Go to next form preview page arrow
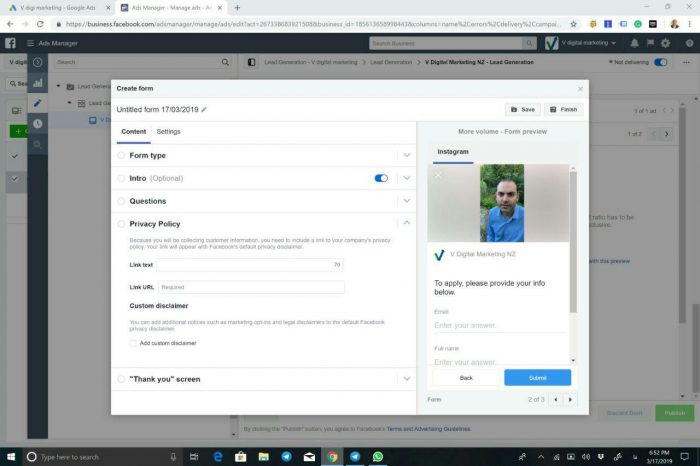This screenshot has height=466, width=700. pyautogui.click(x=571, y=399)
